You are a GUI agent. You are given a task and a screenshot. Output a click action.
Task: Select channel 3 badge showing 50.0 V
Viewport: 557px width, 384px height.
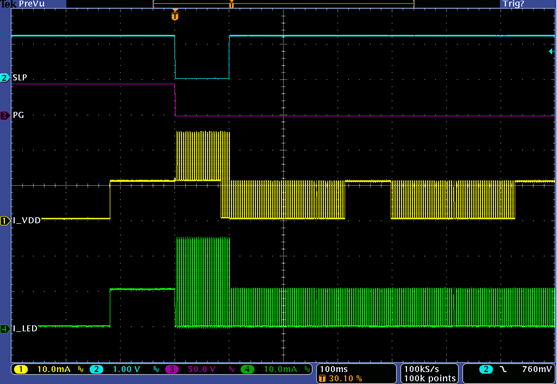coord(172,369)
